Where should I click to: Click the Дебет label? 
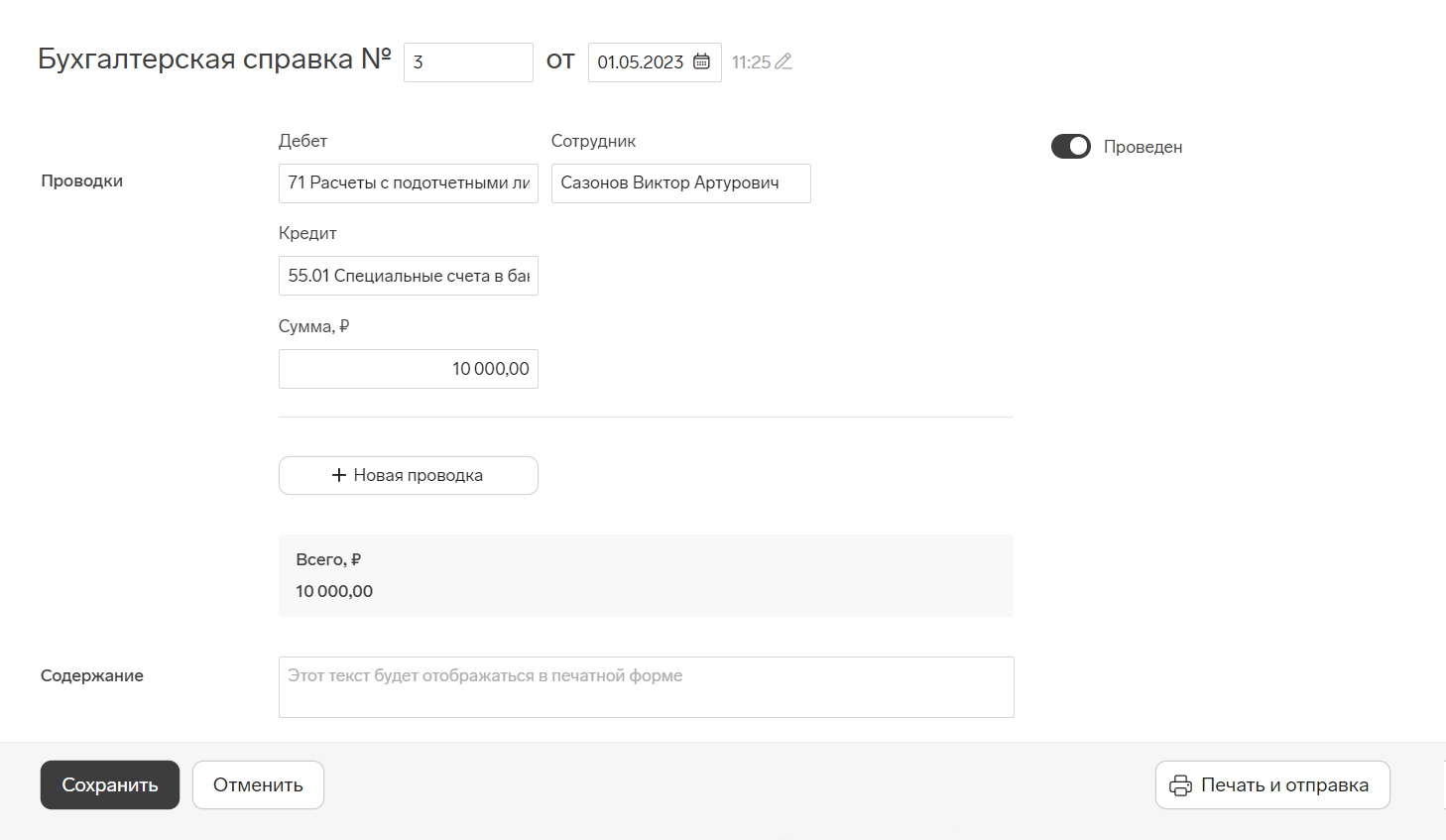pyautogui.click(x=302, y=141)
